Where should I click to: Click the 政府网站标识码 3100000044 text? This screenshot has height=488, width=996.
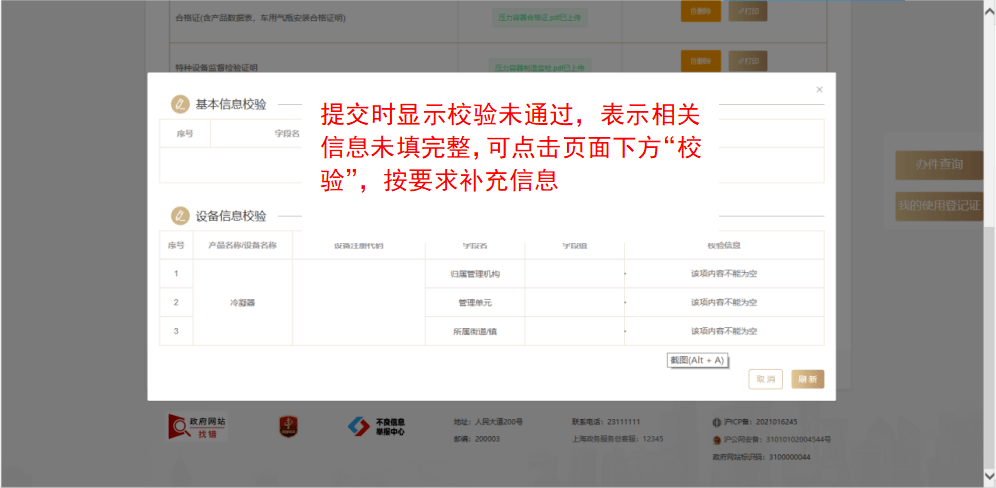[760, 456]
